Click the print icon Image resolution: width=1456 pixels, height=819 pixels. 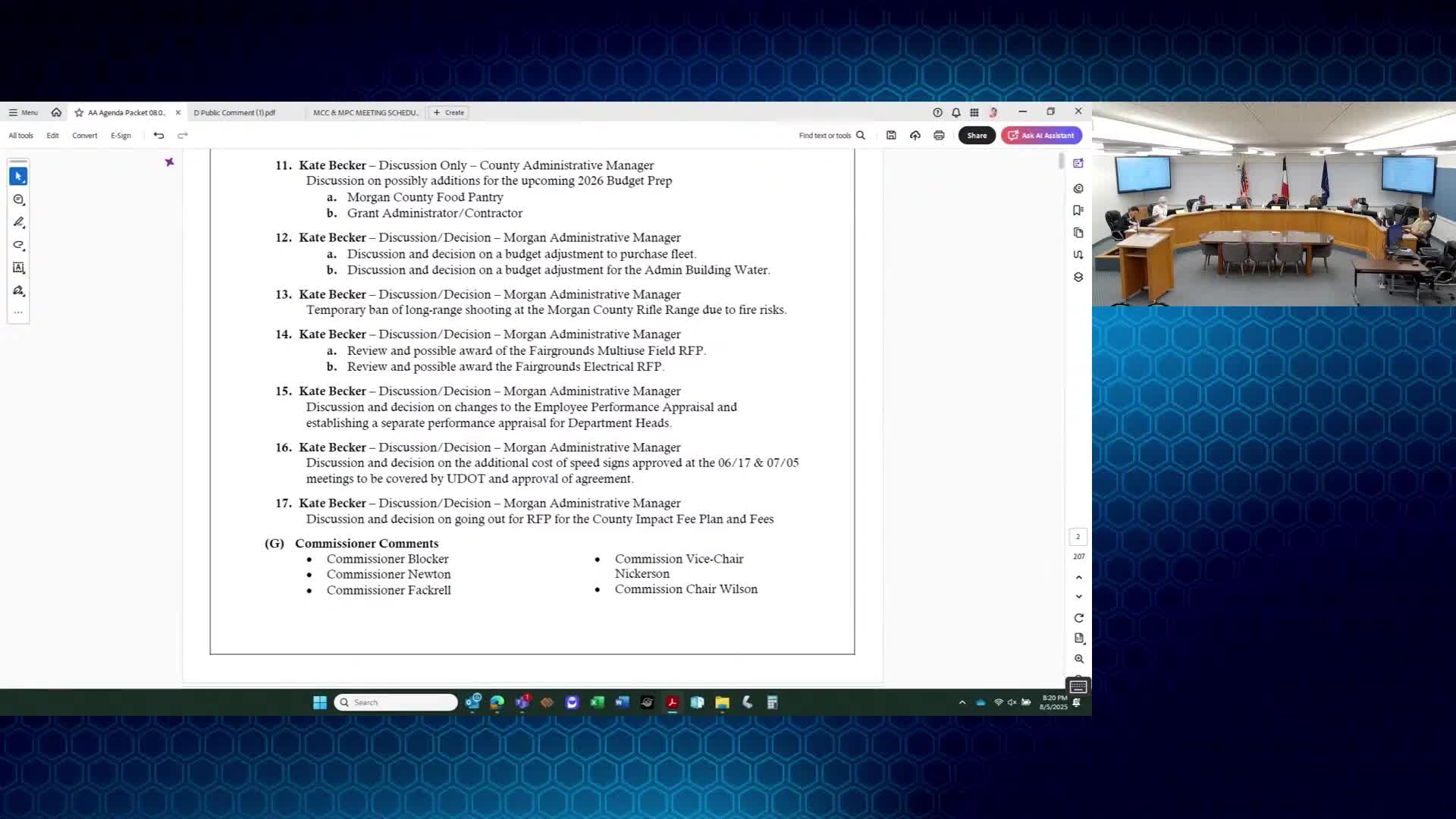coord(939,135)
